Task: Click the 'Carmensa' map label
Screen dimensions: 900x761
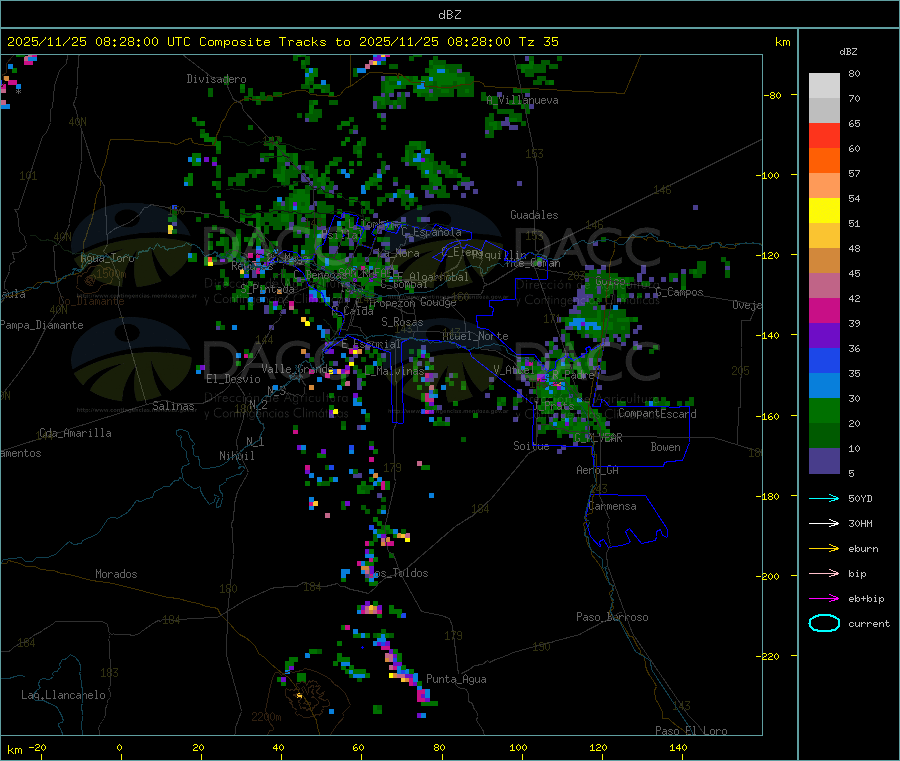Action: tap(612, 506)
